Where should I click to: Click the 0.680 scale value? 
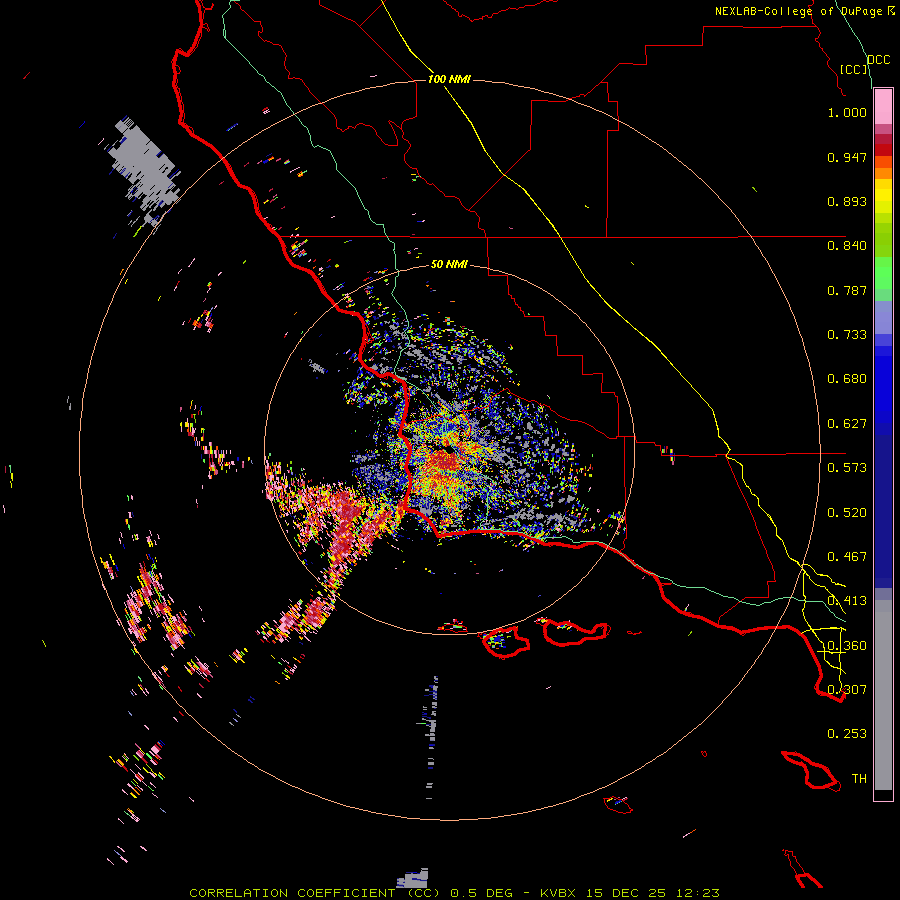(847, 379)
